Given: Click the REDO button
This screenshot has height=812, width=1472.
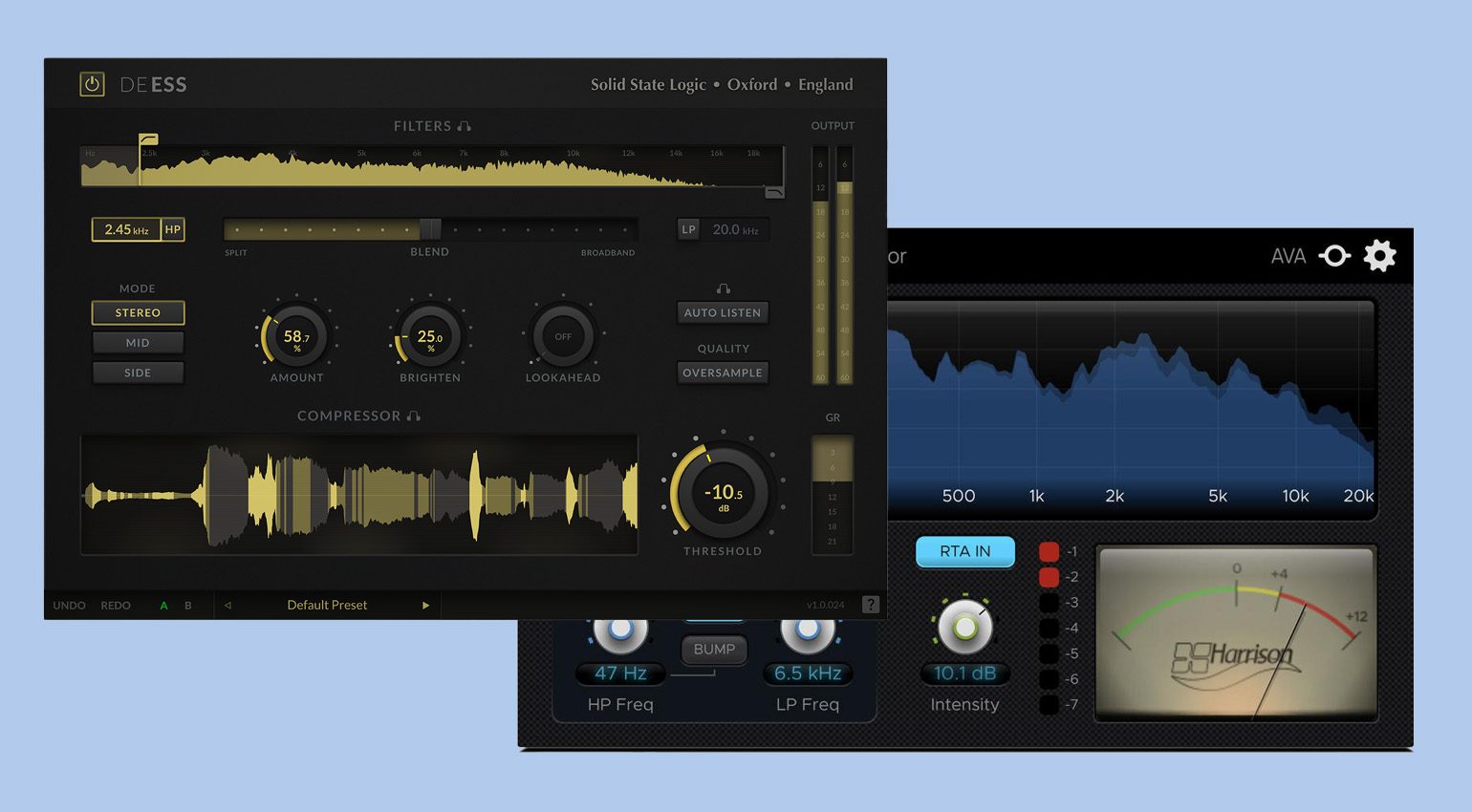Looking at the screenshot, I should [x=116, y=606].
